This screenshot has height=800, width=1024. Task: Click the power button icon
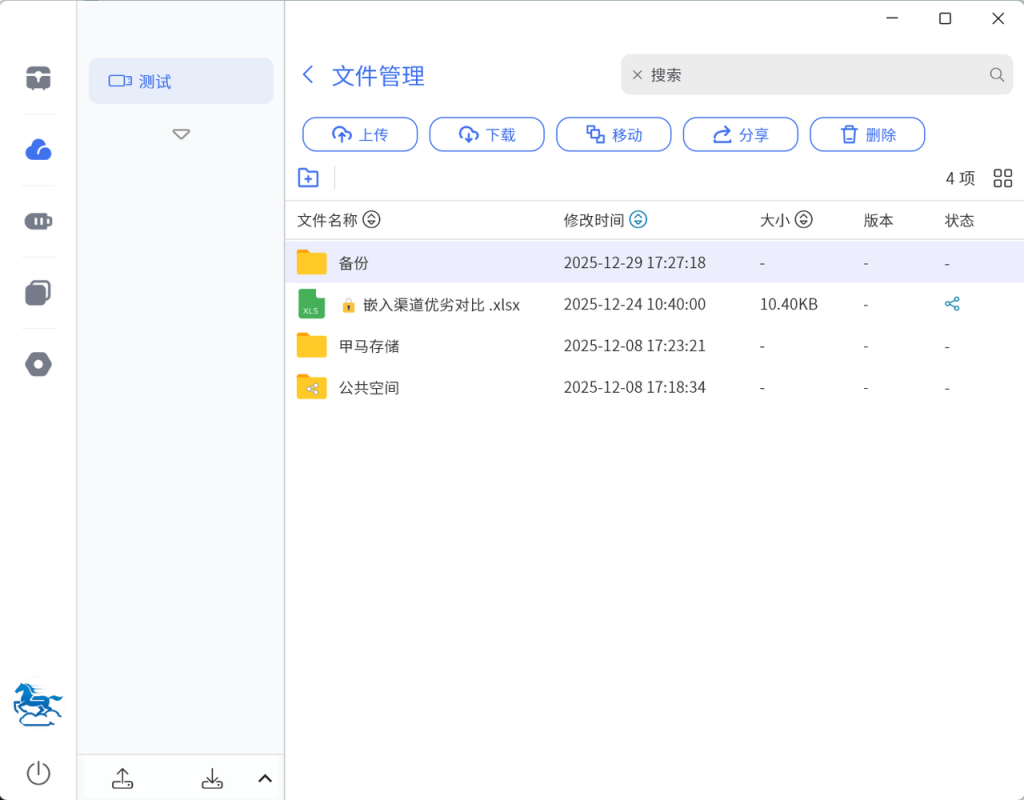(38, 773)
